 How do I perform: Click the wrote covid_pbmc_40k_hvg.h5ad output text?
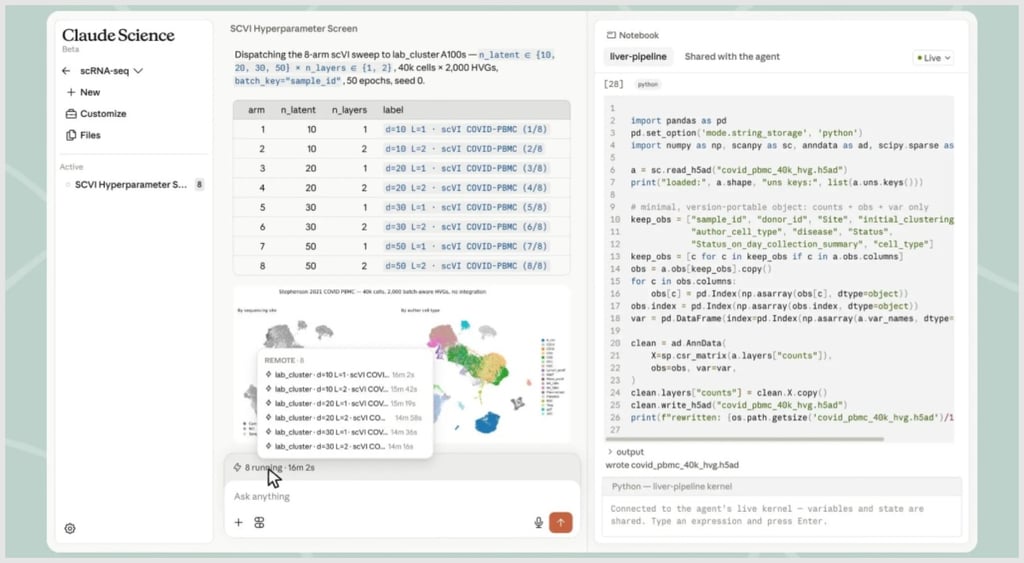point(672,465)
